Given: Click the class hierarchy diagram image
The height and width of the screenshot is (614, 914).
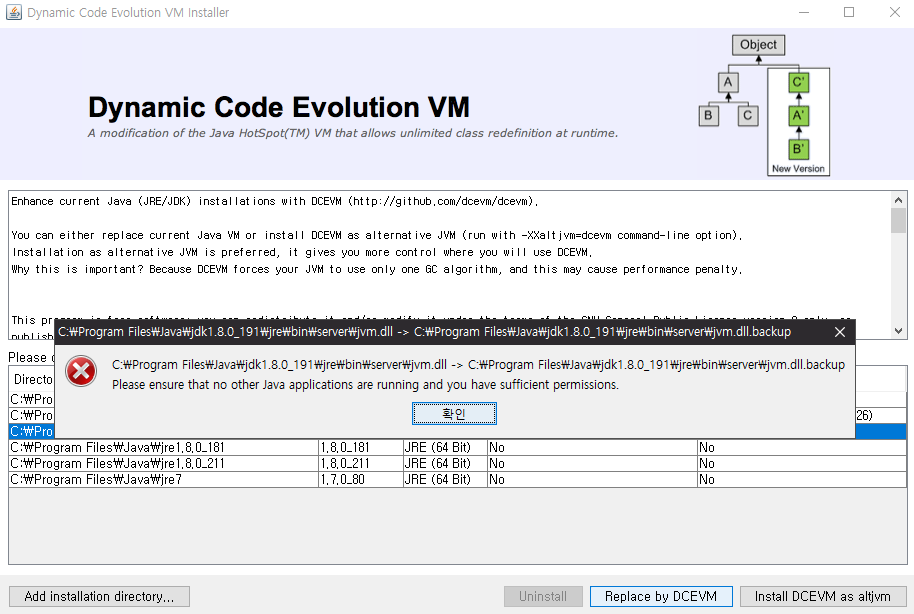Looking at the screenshot, I should 764,105.
